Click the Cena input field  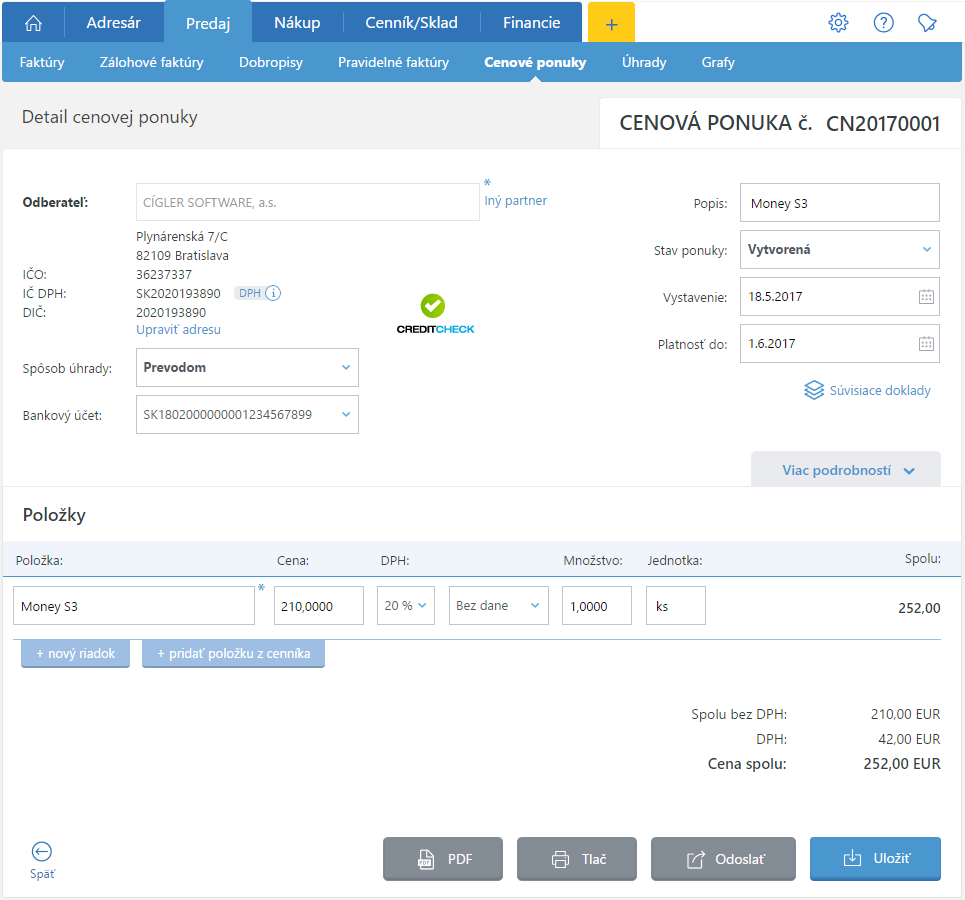[318, 606]
